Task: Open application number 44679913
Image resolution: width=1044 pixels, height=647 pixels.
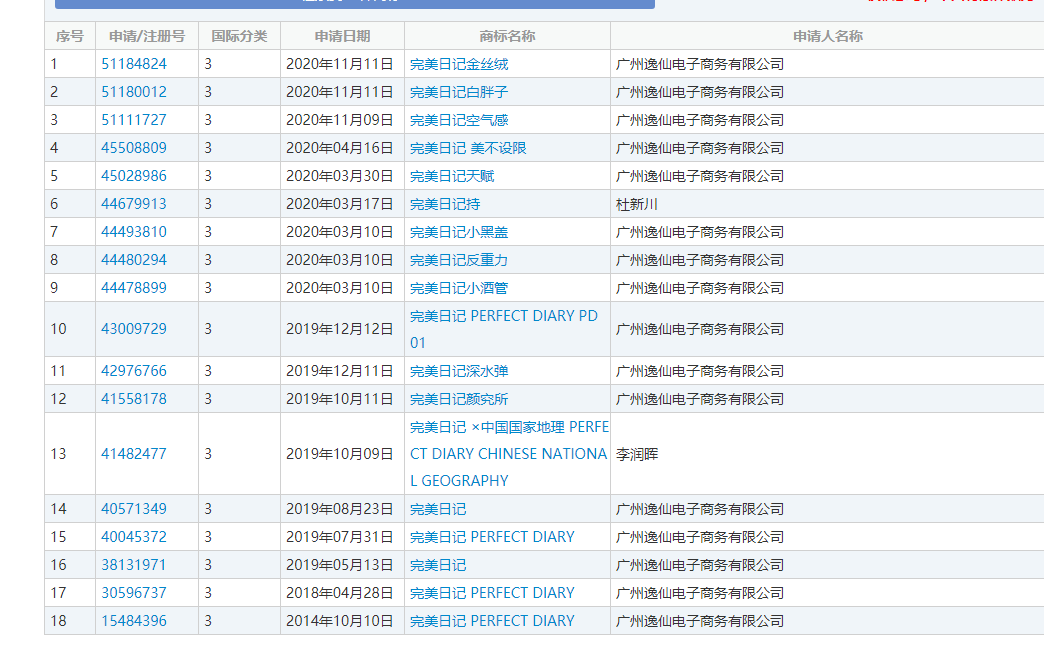Action: click(x=134, y=204)
